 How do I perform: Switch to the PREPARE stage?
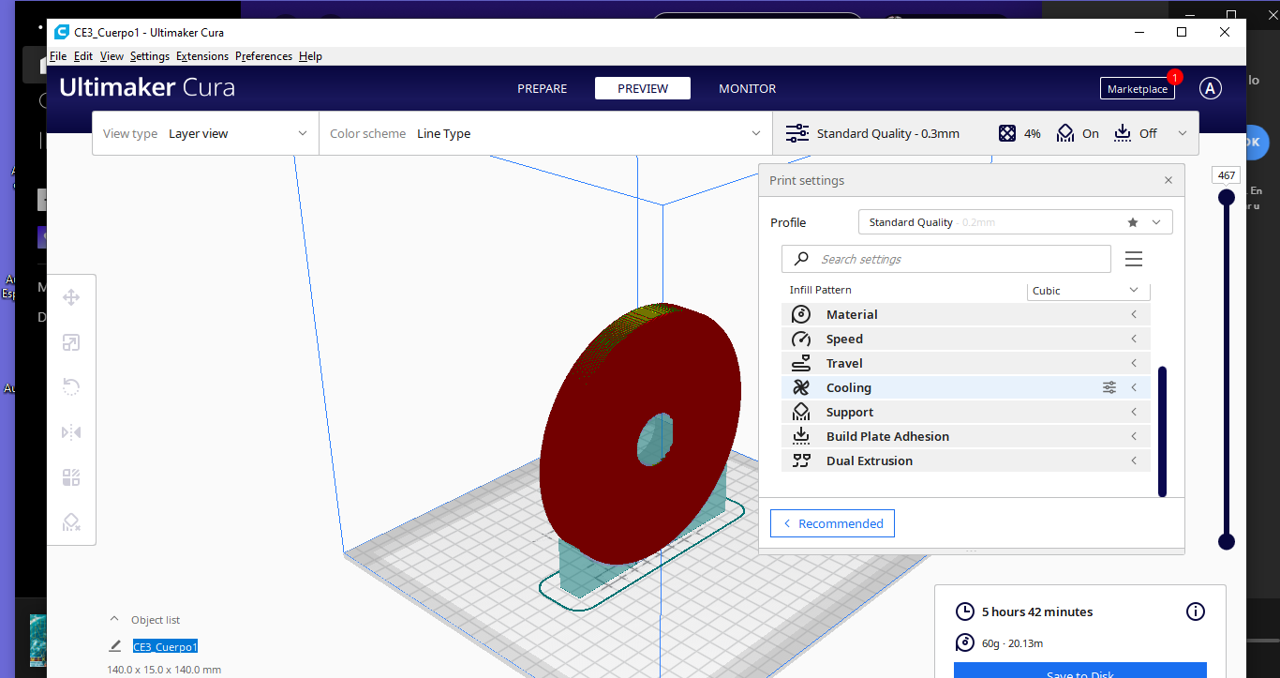click(542, 88)
